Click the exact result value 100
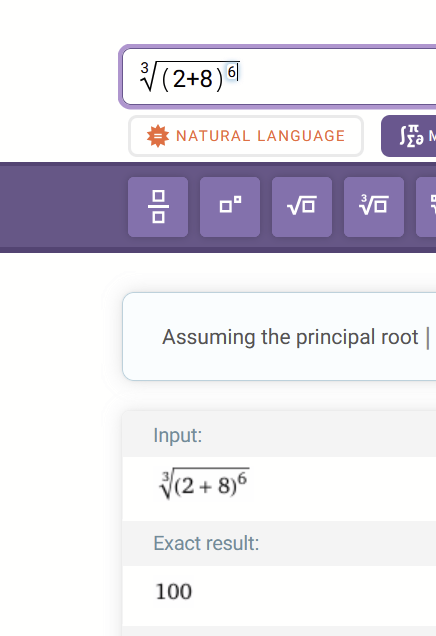The height and width of the screenshot is (636, 436). pyautogui.click(x=174, y=592)
